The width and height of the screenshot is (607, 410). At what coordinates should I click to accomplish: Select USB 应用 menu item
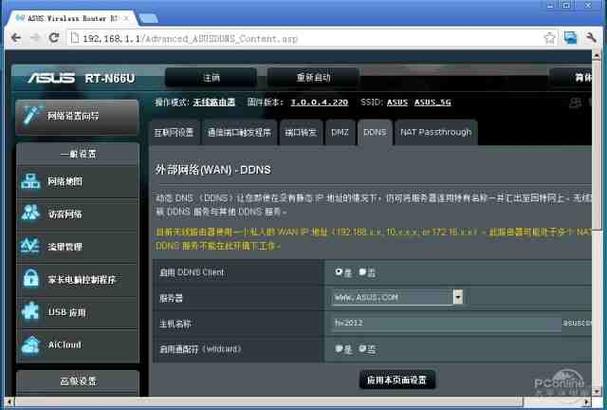tap(77, 312)
